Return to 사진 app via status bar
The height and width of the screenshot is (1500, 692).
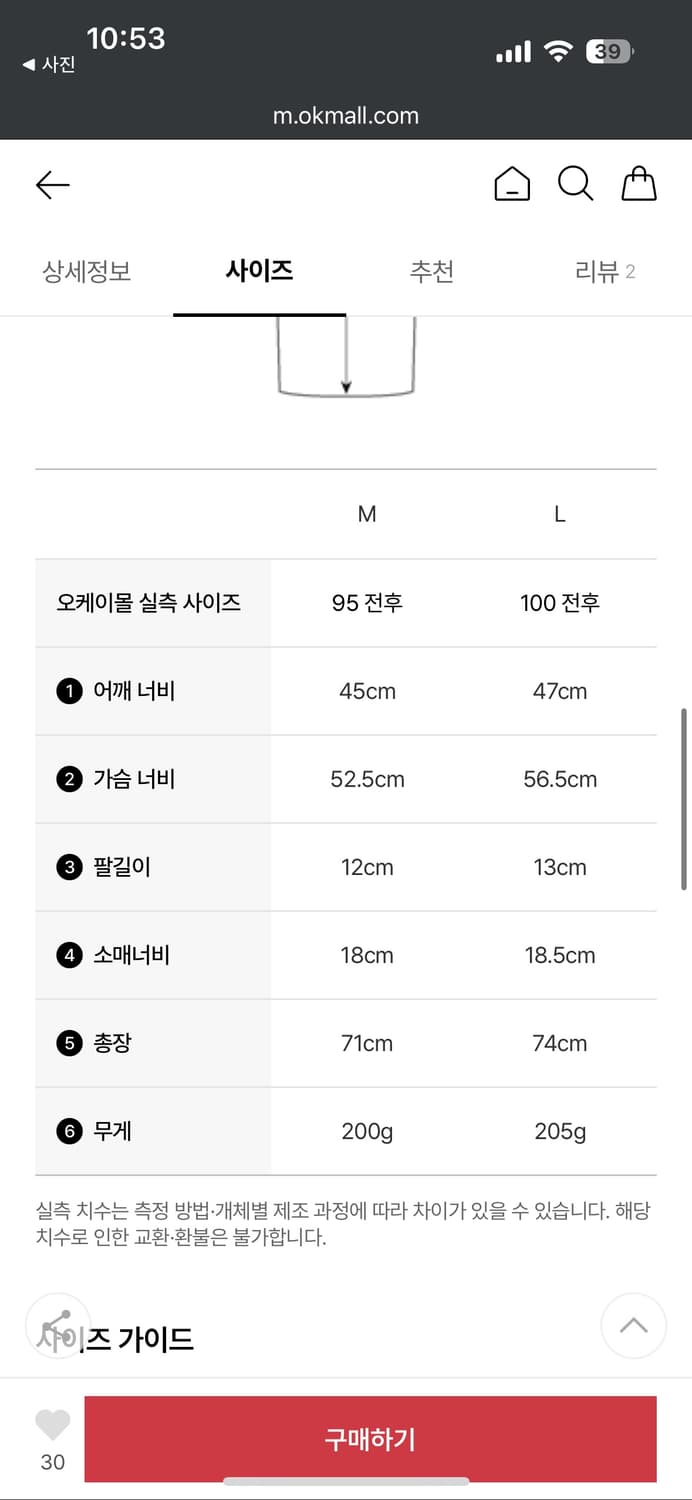click(x=49, y=65)
